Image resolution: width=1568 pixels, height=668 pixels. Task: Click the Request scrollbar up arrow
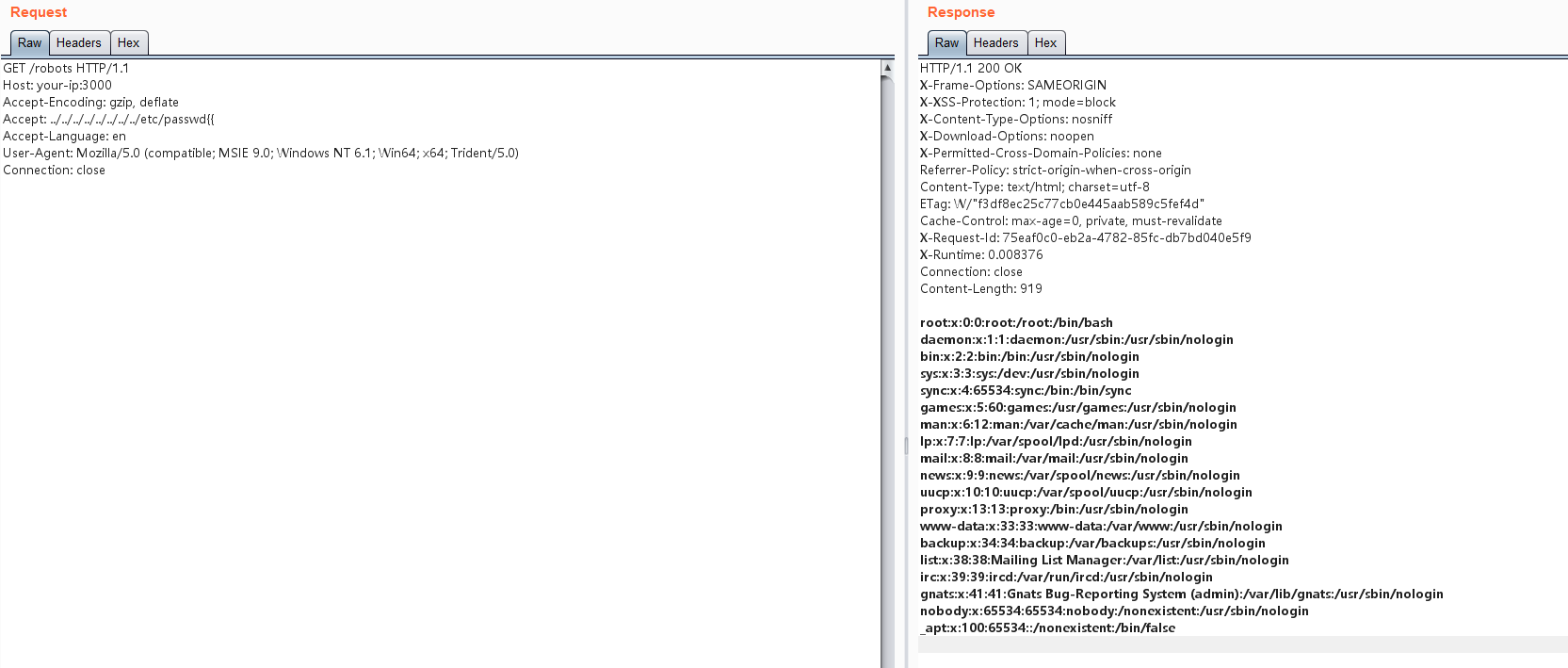tap(887, 68)
